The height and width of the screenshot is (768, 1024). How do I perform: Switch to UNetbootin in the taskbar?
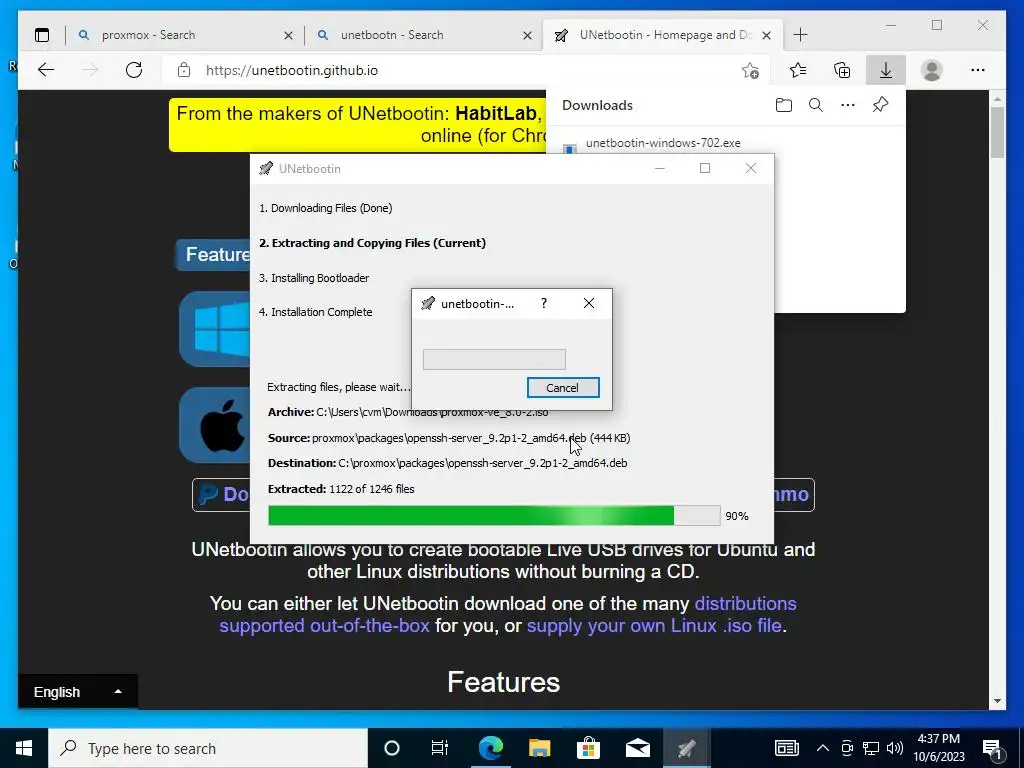tap(686, 748)
